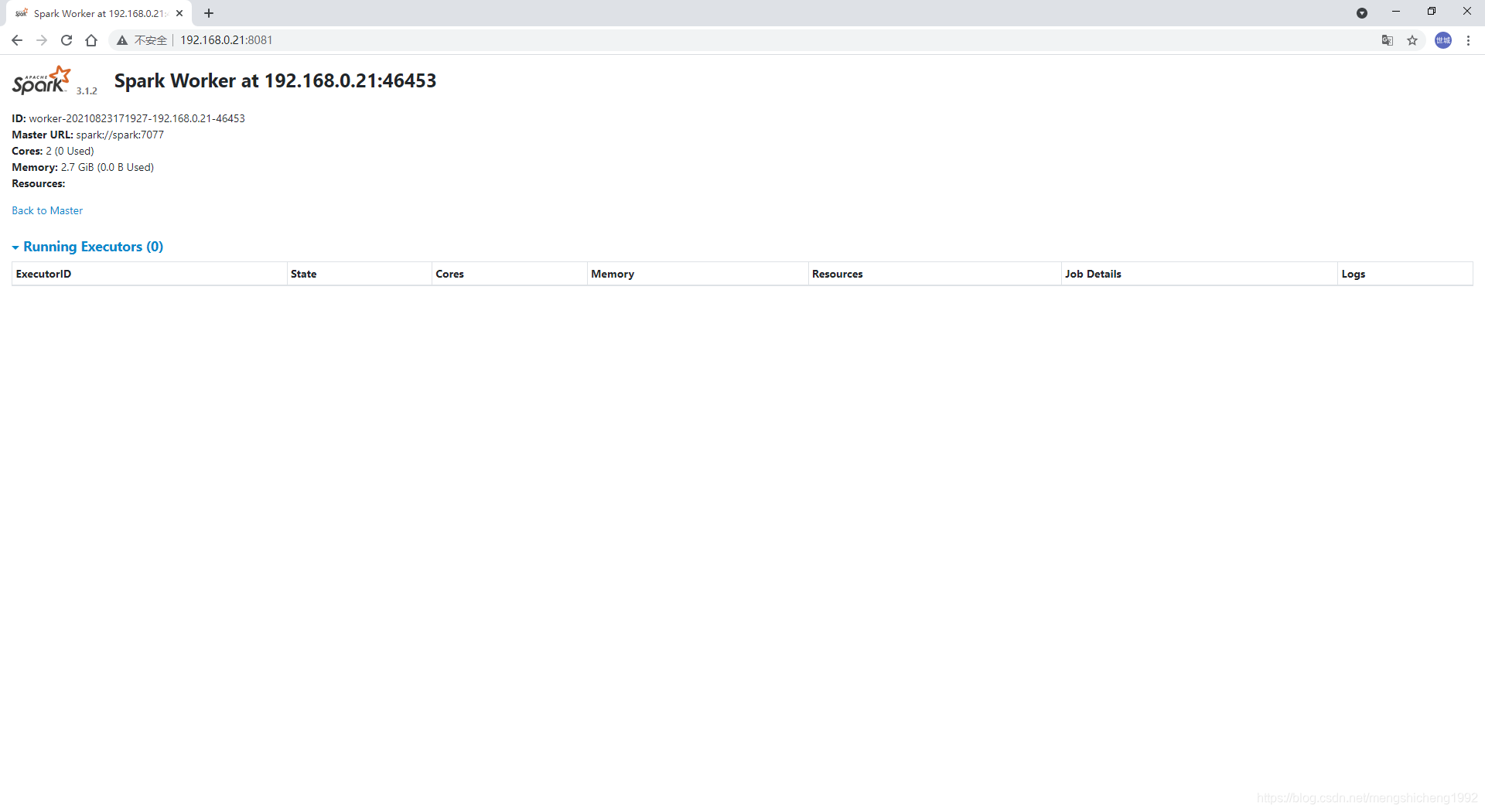Minimize the browser window
The image size is (1485, 812).
(x=1396, y=12)
